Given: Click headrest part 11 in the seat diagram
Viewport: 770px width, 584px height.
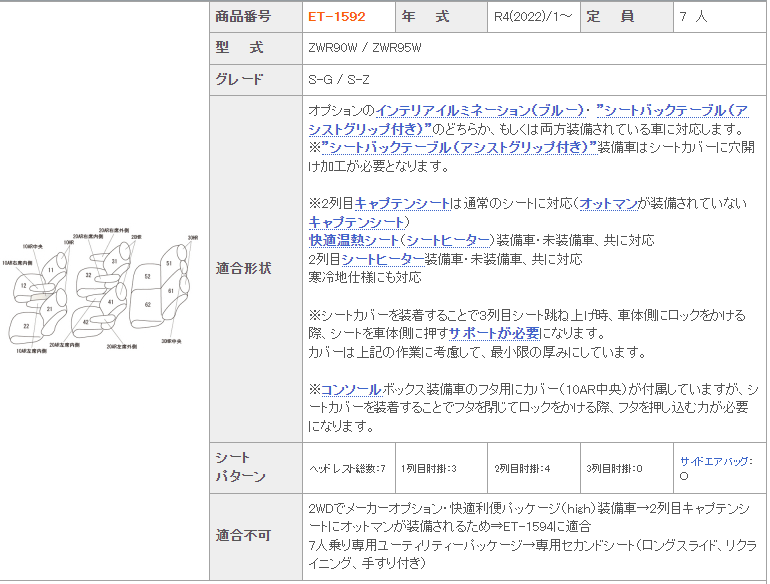Looking at the screenshot, I should 50,271.
